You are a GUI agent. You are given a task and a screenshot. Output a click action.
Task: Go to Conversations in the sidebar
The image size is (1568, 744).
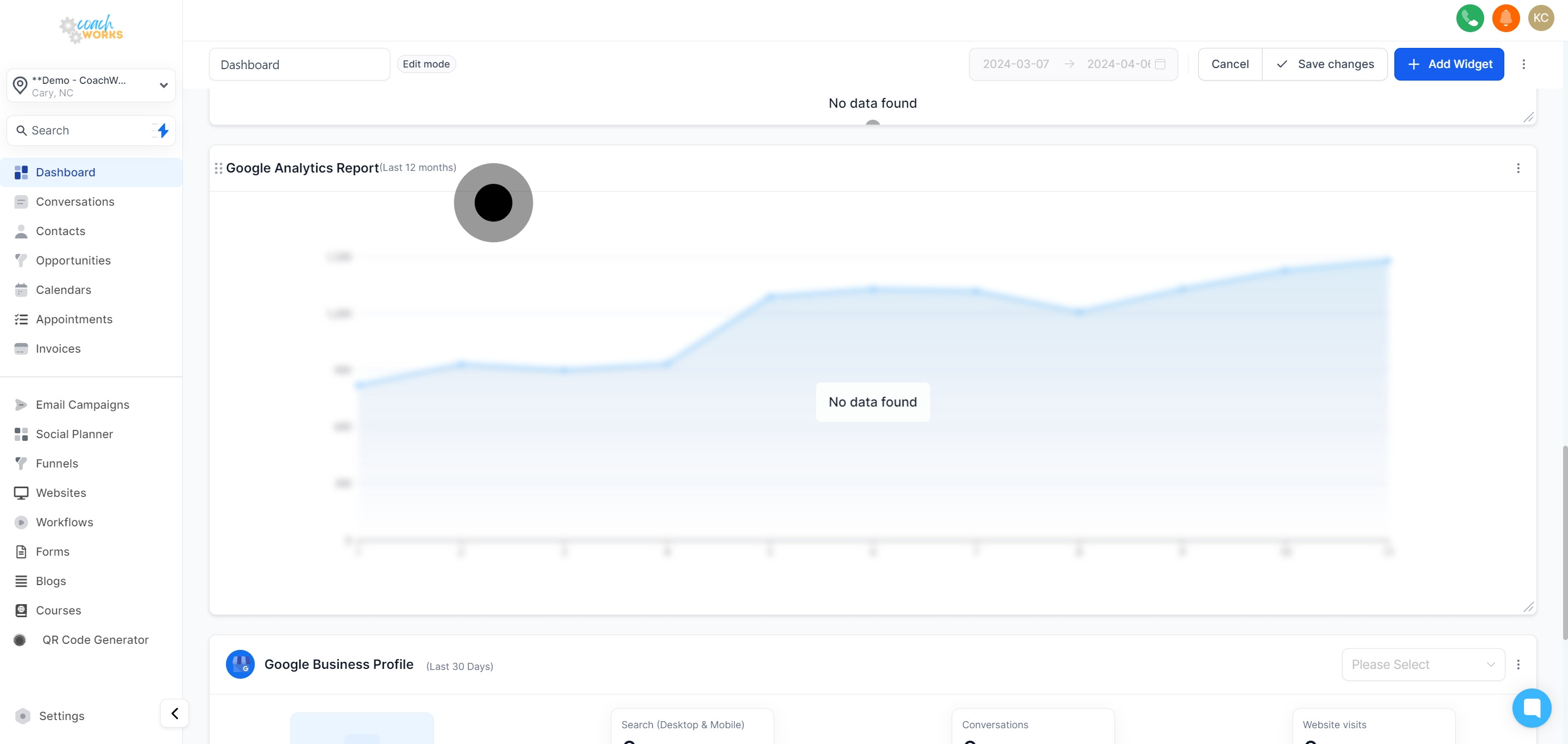tap(75, 201)
